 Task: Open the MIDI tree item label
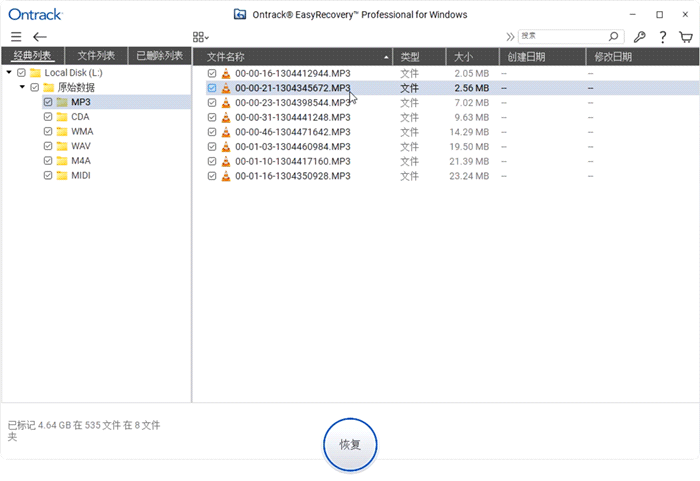click(81, 175)
